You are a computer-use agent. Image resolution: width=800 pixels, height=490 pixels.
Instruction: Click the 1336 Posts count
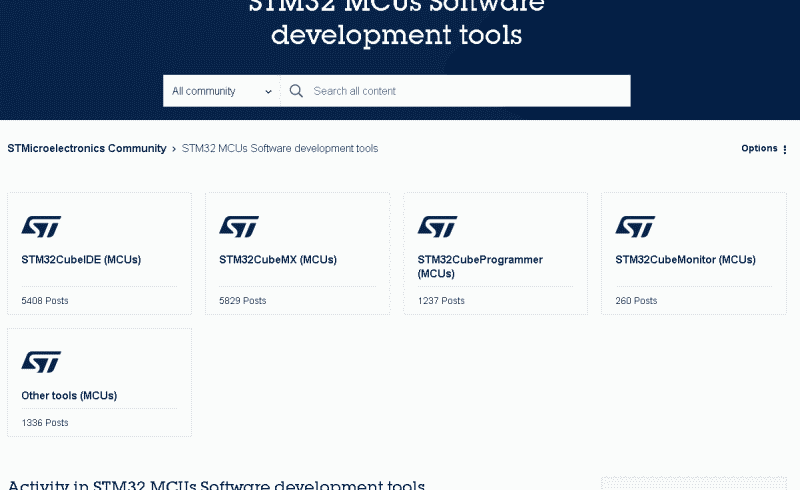pos(45,423)
